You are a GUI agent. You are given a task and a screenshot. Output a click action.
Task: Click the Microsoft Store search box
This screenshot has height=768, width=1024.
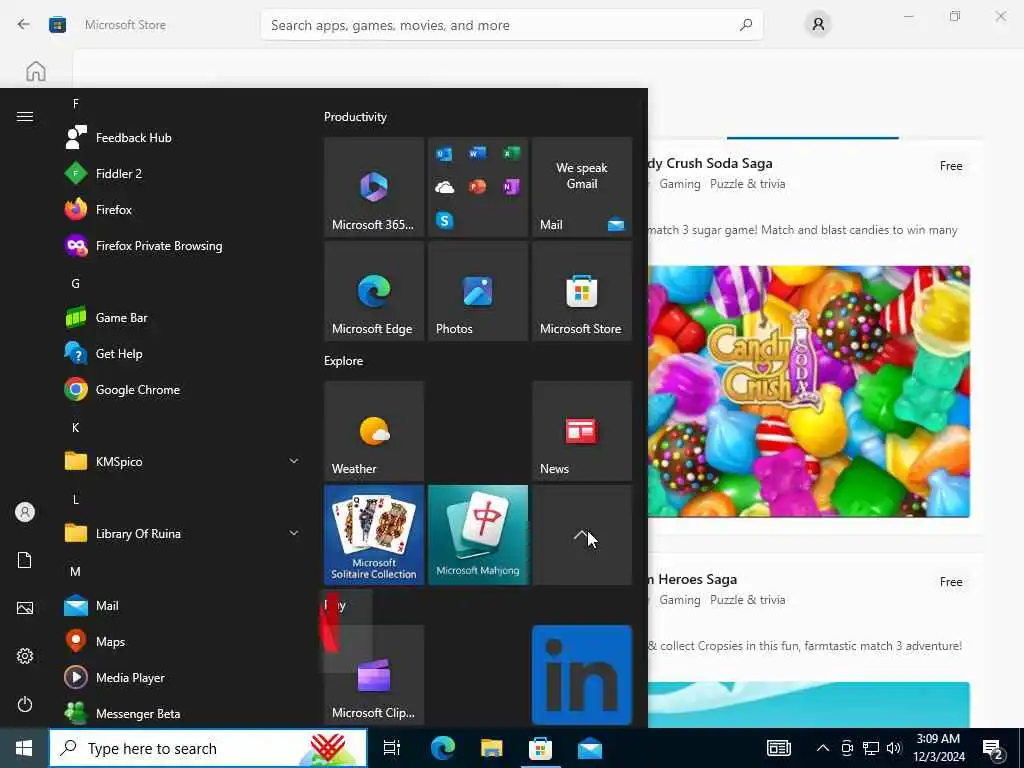tap(512, 25)
